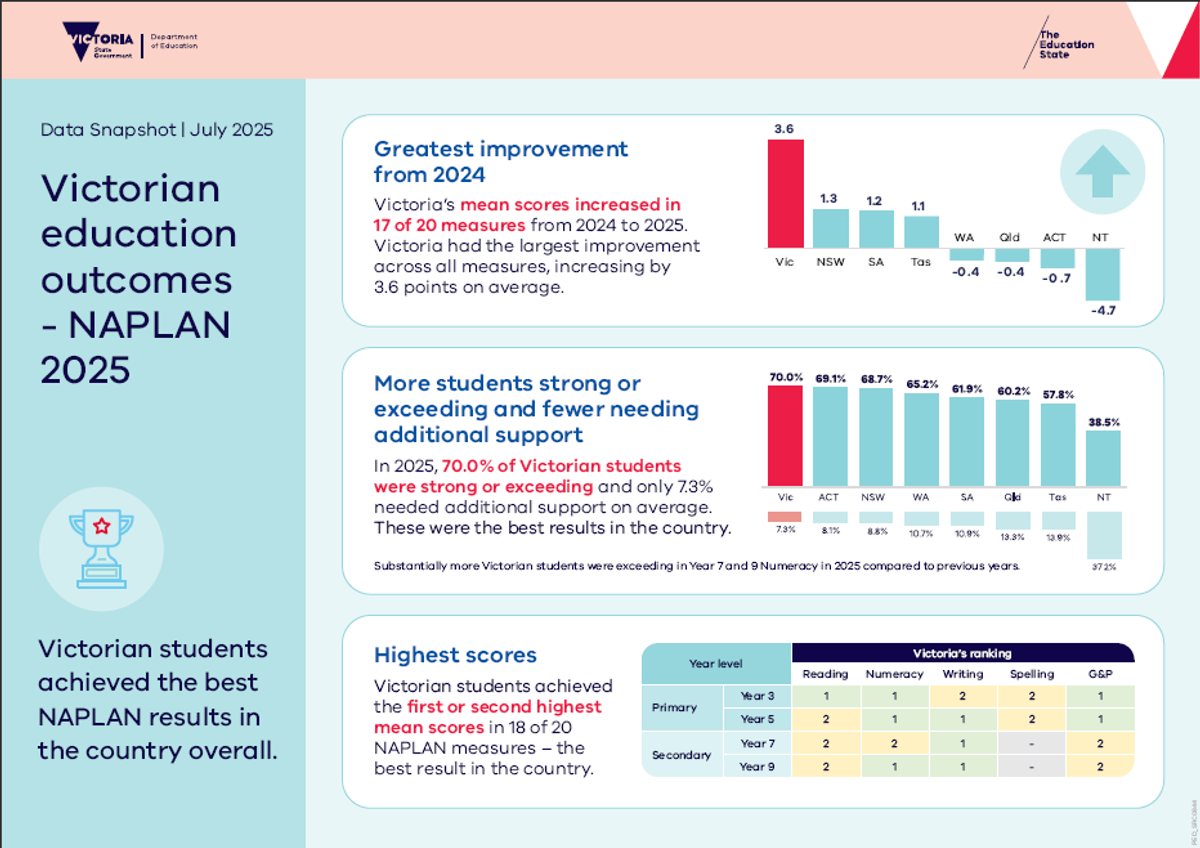
Task: Click the NT 37.2% support bar
Action: (1104, 535)
